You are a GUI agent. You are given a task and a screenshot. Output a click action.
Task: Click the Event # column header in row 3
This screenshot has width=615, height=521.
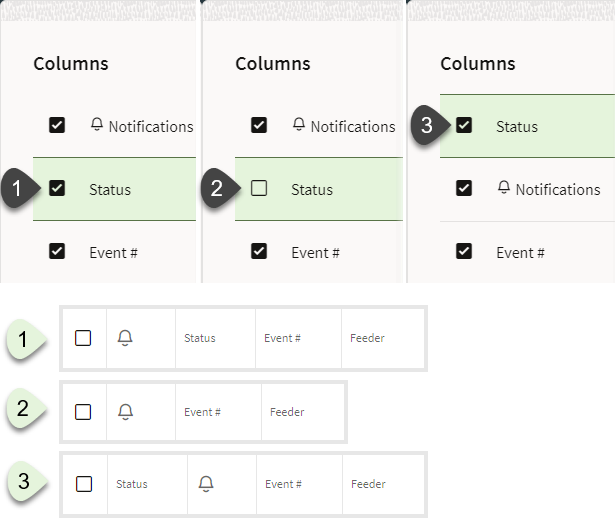(283, 484)
